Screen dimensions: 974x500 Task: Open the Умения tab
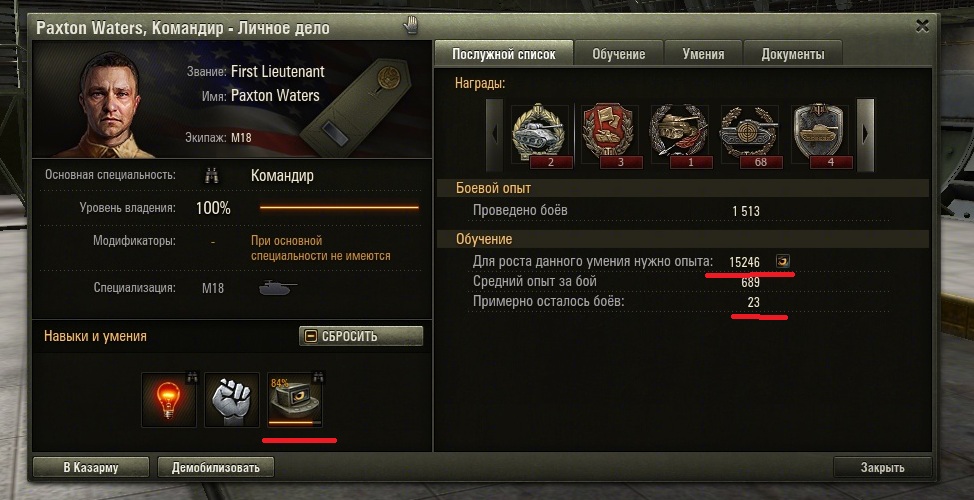coord(703,54)
